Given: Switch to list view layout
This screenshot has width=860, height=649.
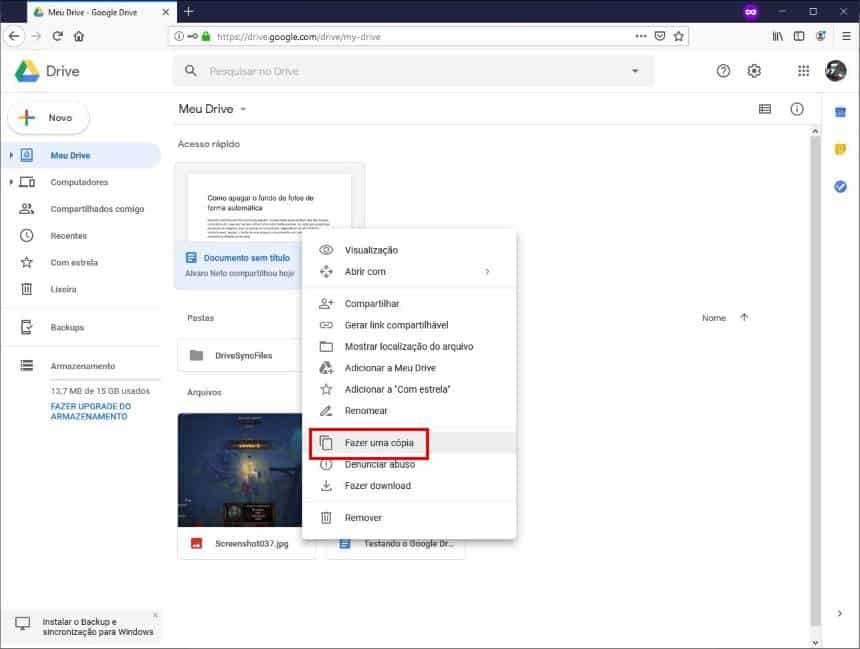Looking at the screenshot, I should pyautogui.click(x=765, y=109).
